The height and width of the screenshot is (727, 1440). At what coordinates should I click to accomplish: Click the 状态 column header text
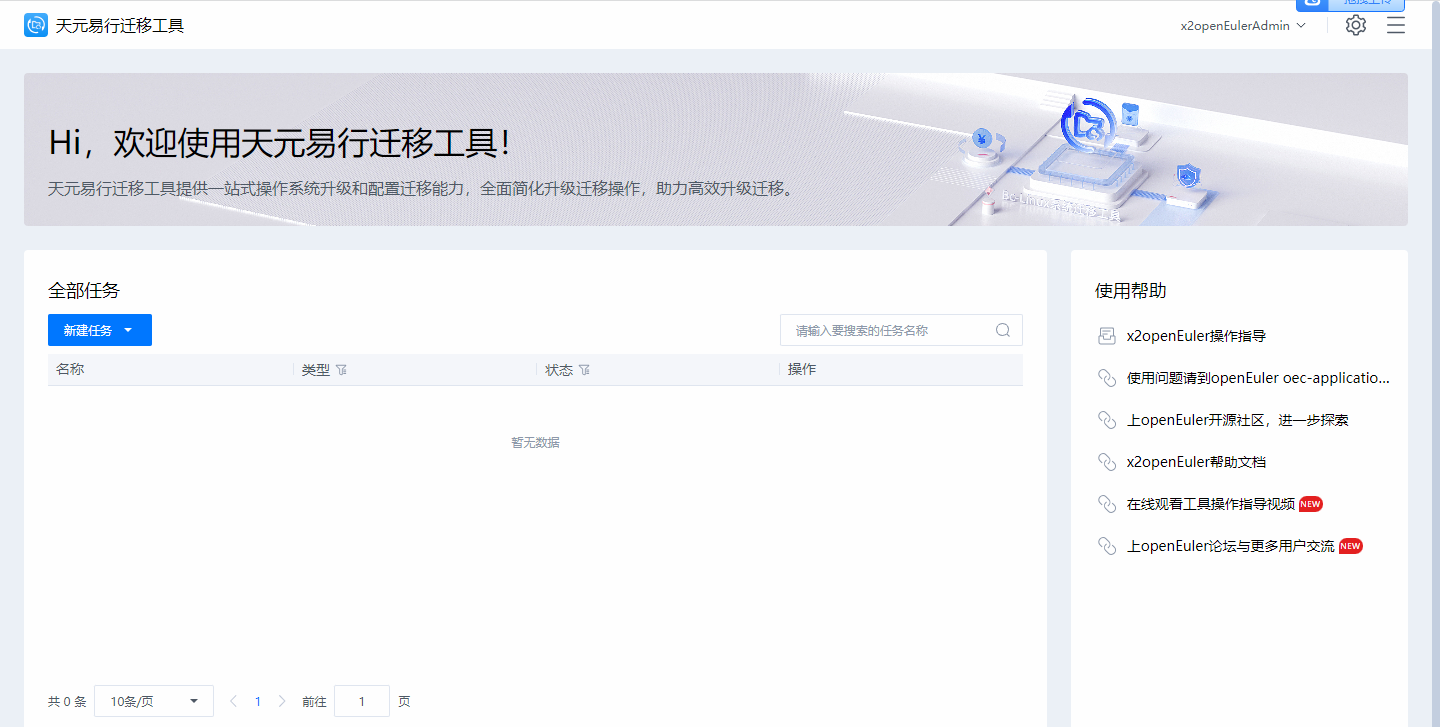click(559, 370)
